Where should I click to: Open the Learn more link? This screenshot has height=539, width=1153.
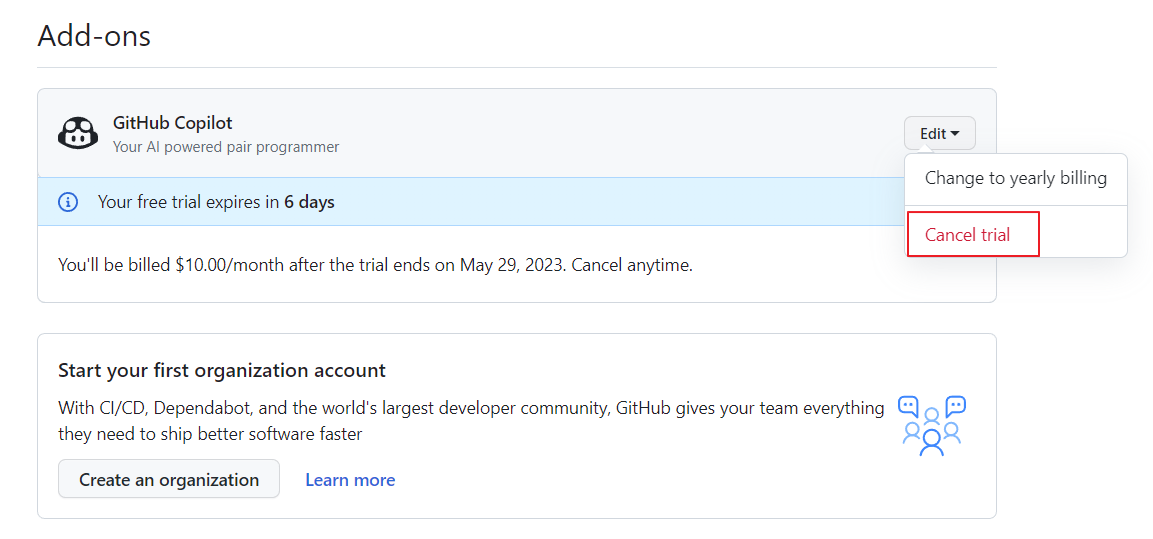pos(350,480)
